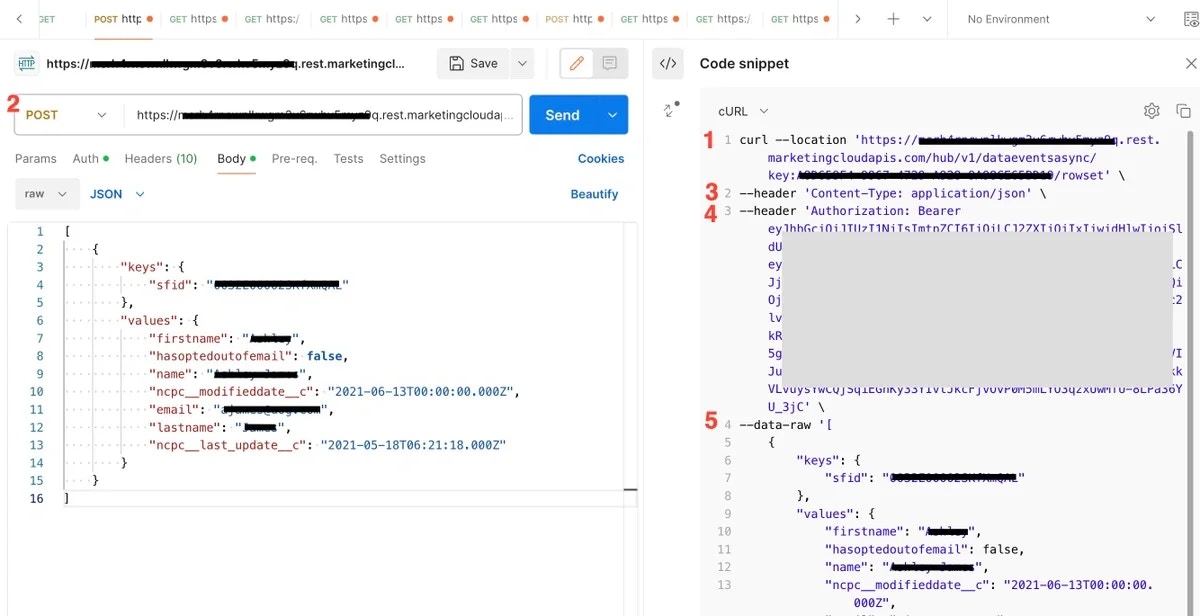Click the floppy disk Save icon
This screenshot has width=1200, height=616.
point(458,63)
